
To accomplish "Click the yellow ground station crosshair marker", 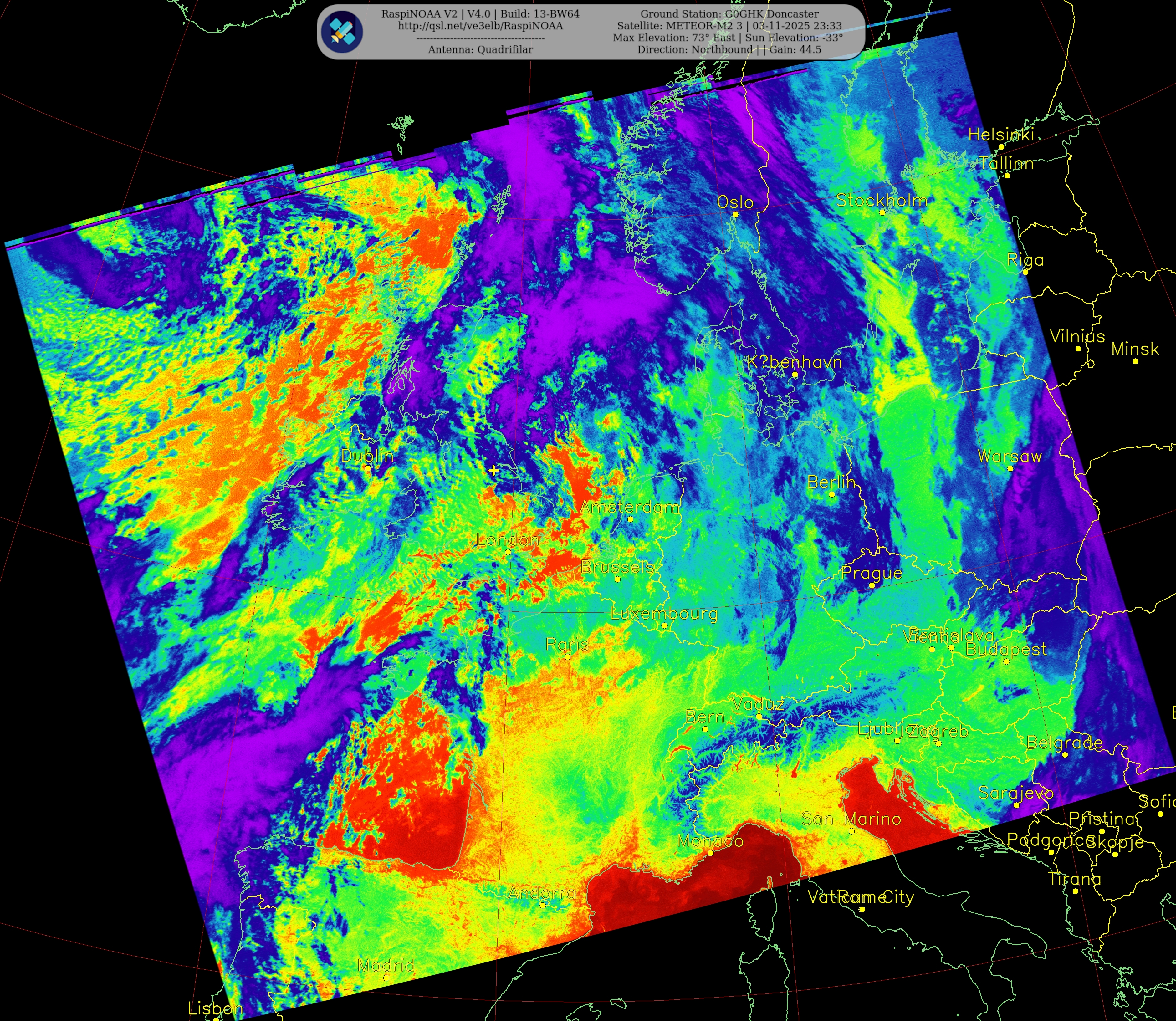I will (493, 470).
